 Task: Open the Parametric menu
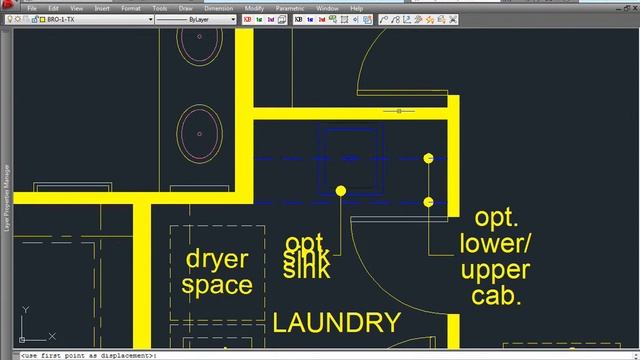tap(290, 8)
